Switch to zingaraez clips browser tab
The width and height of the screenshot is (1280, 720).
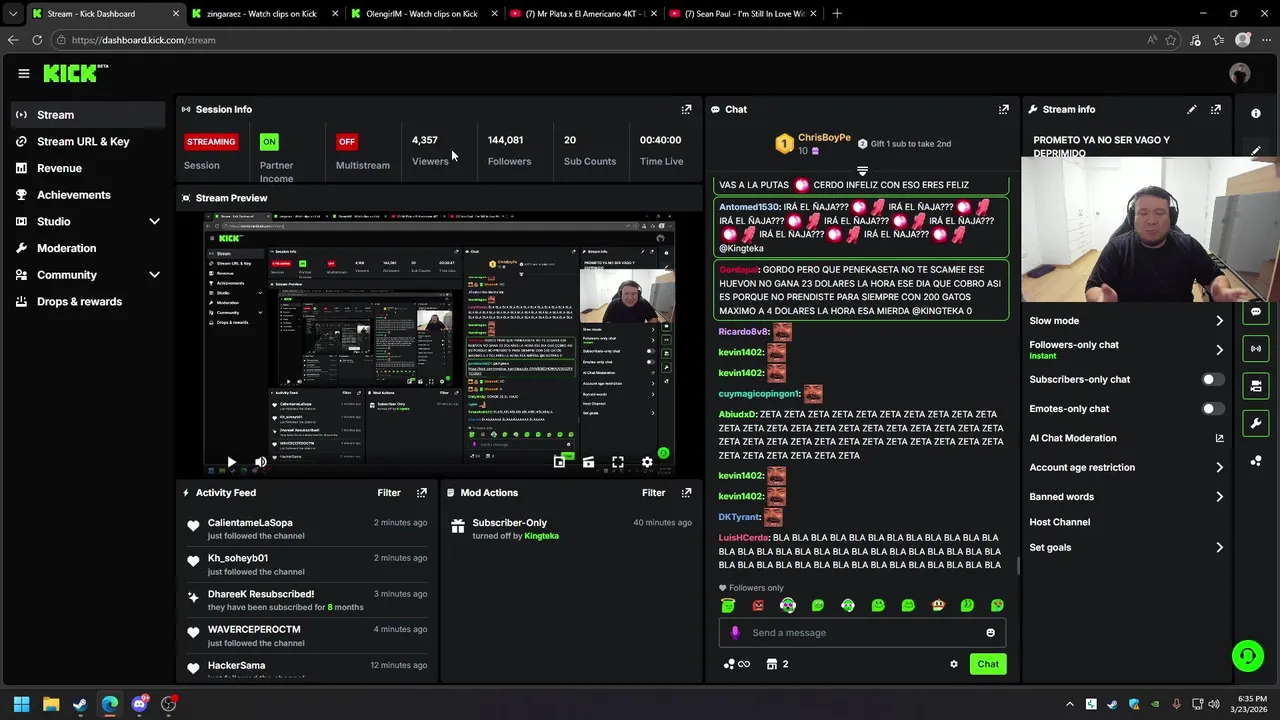264,14
